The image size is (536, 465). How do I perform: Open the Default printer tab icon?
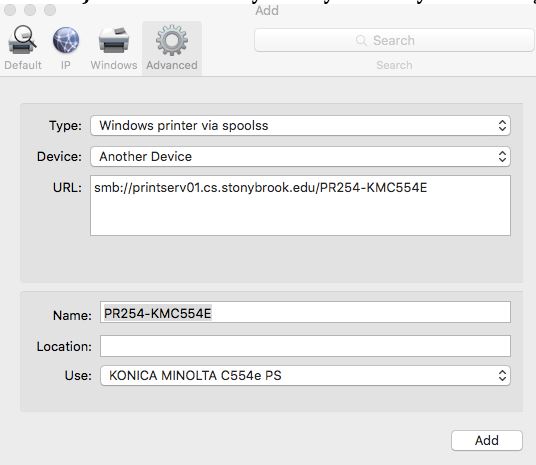(22, 40)
